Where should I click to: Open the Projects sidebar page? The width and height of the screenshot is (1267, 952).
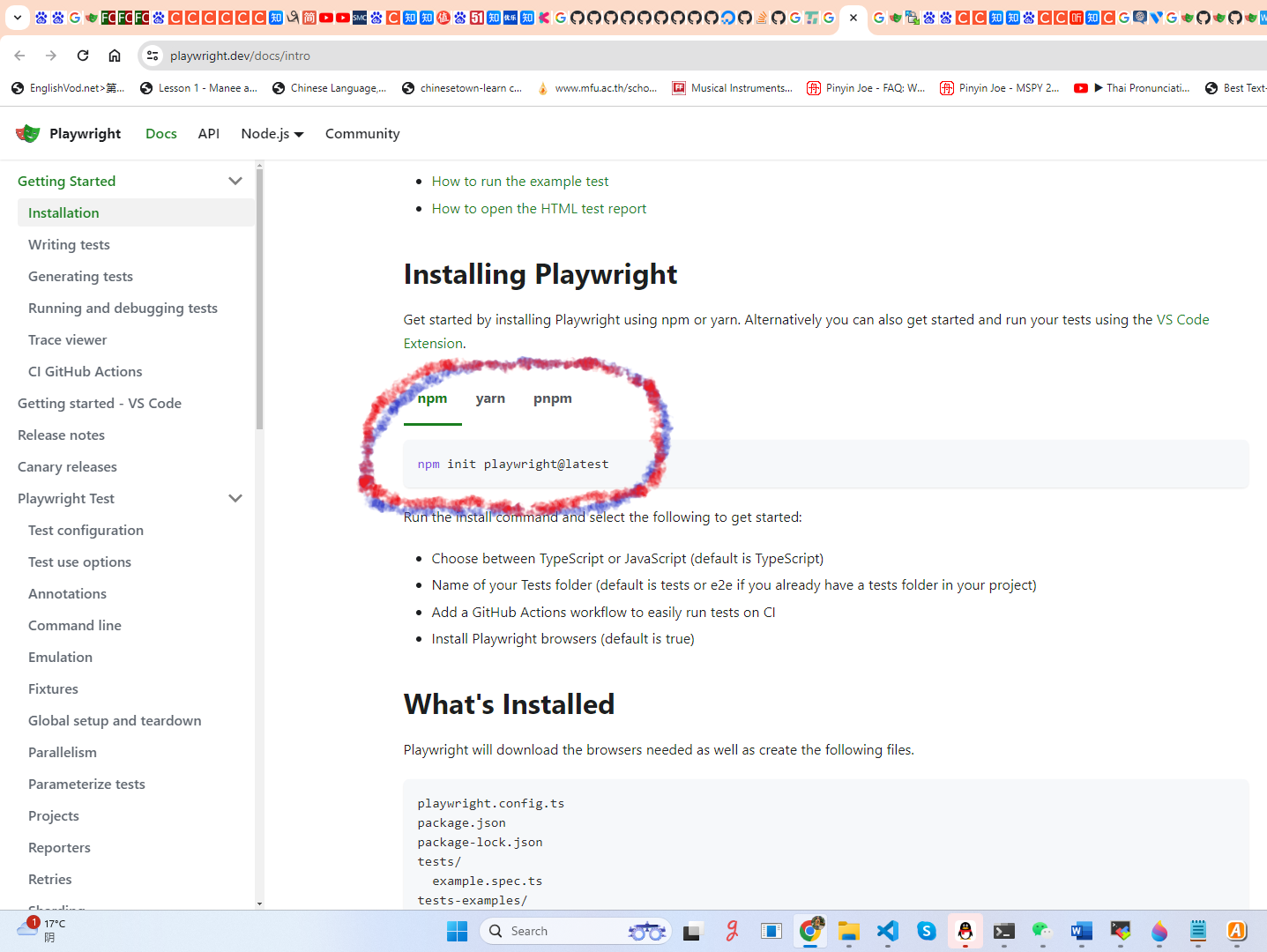coord(54,815)
